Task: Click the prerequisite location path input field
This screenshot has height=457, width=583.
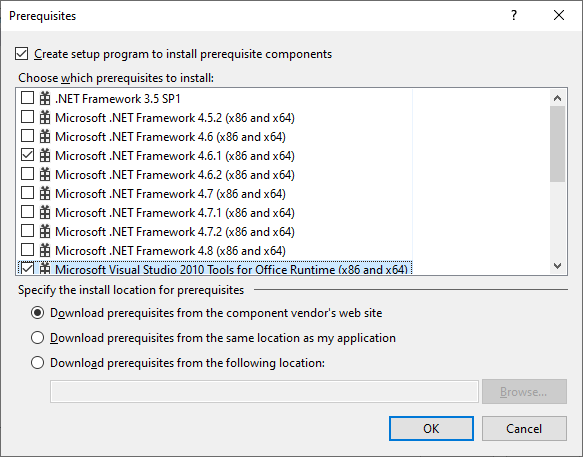Action: coord(264,392)
